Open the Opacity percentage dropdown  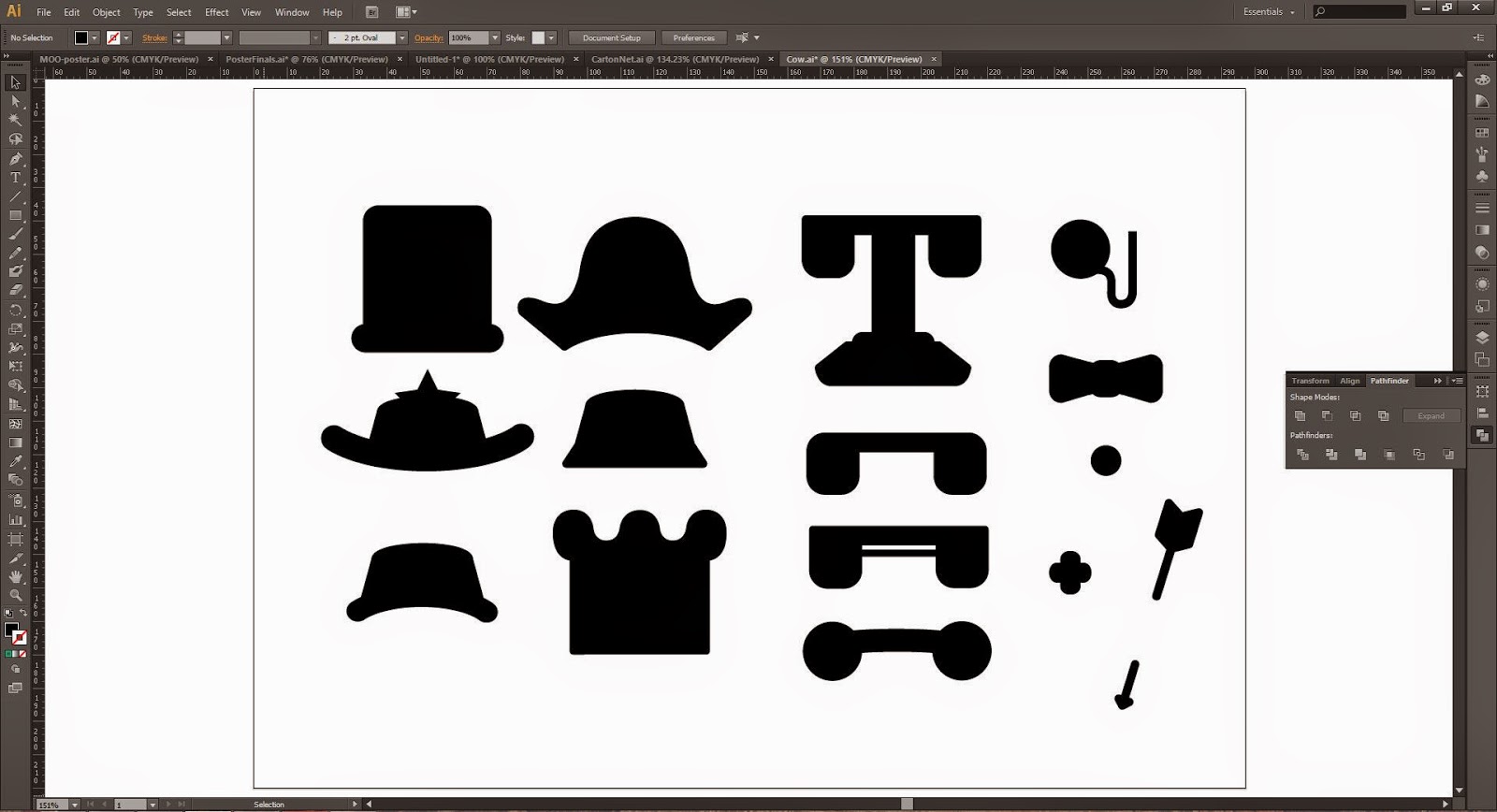[x=495, y=37]
